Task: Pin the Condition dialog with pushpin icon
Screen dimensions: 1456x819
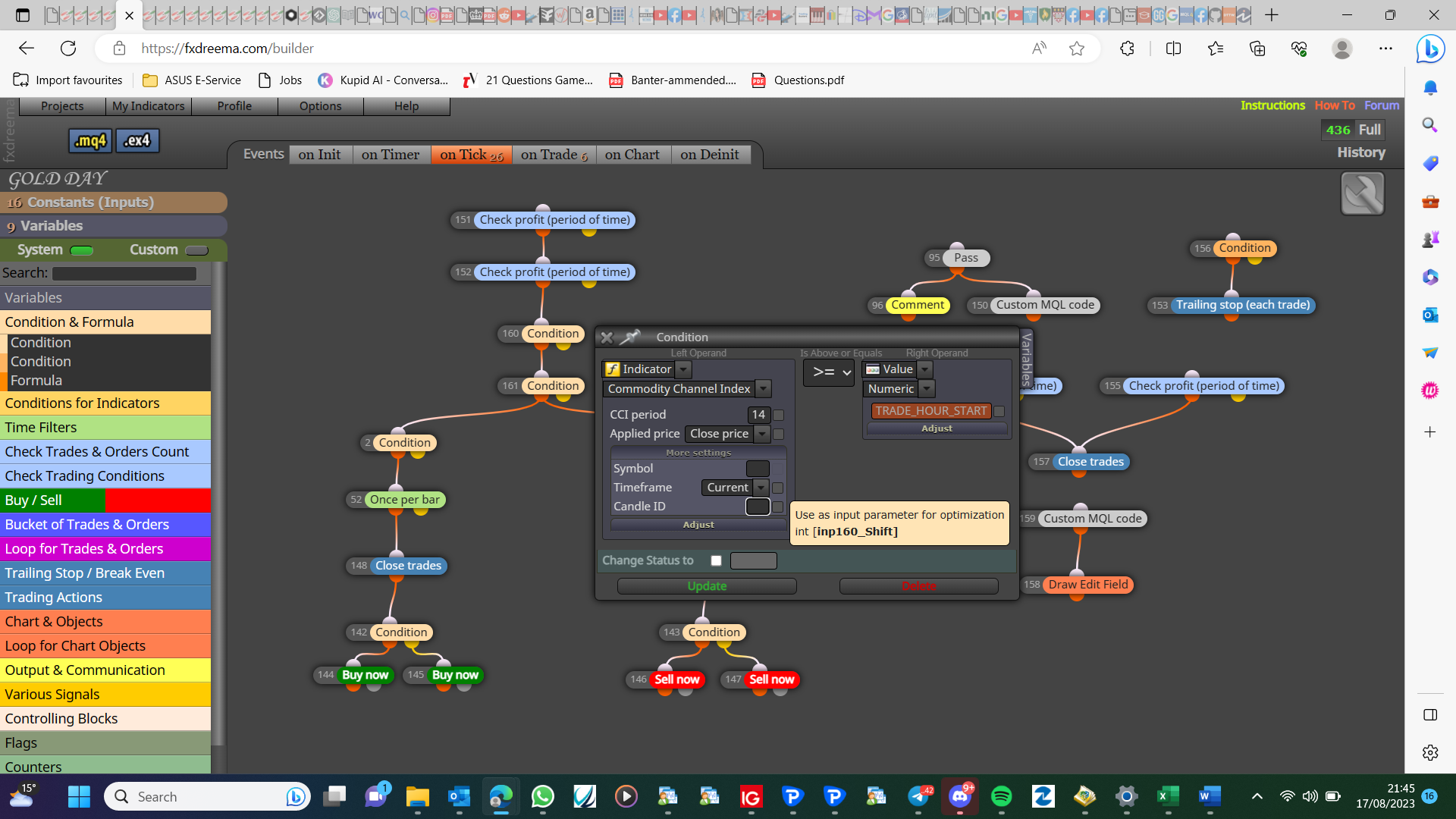Action: (x=630, y=337)
